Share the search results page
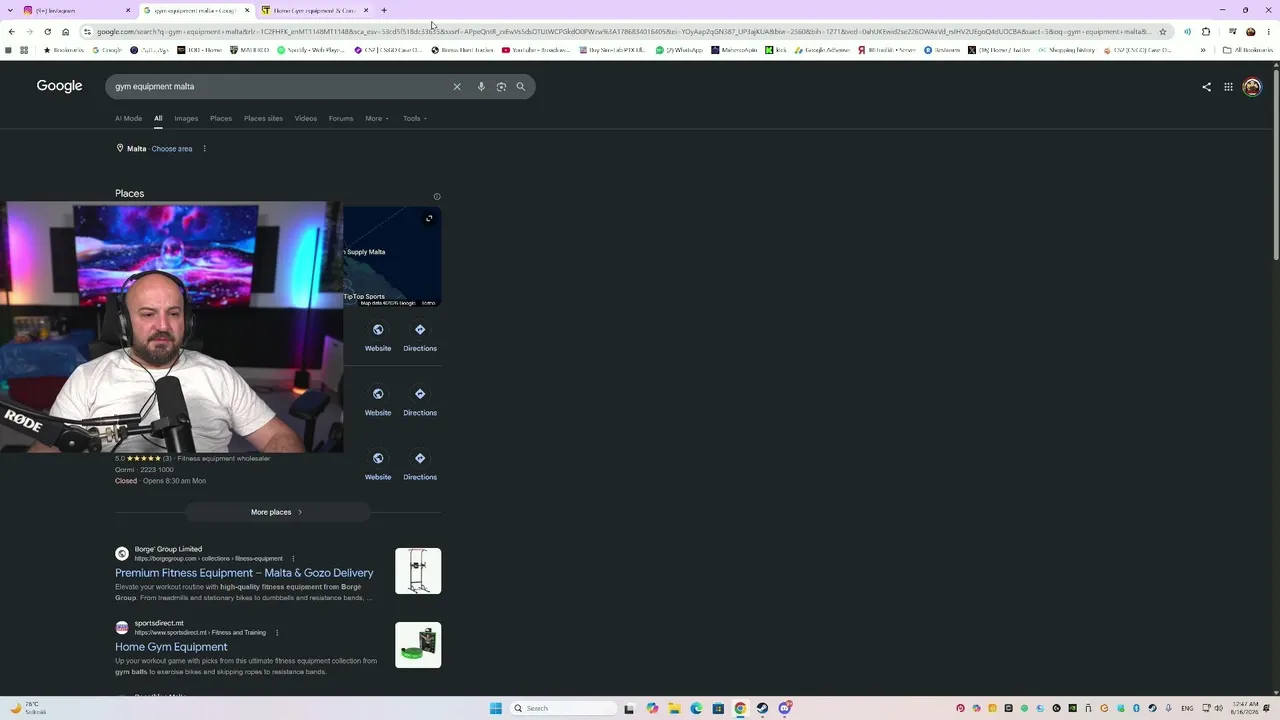 (x=1206, y=87)
